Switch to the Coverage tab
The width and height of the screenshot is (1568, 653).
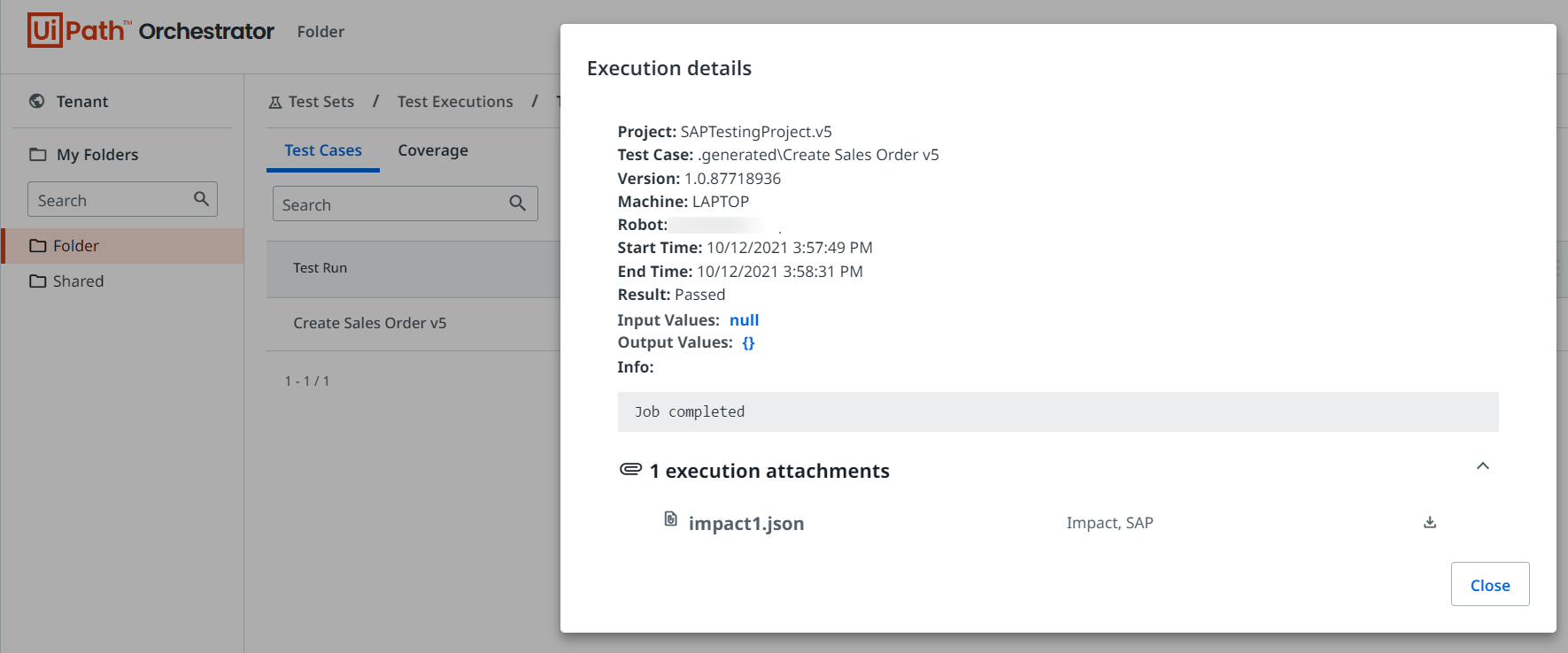coord(433,150)
